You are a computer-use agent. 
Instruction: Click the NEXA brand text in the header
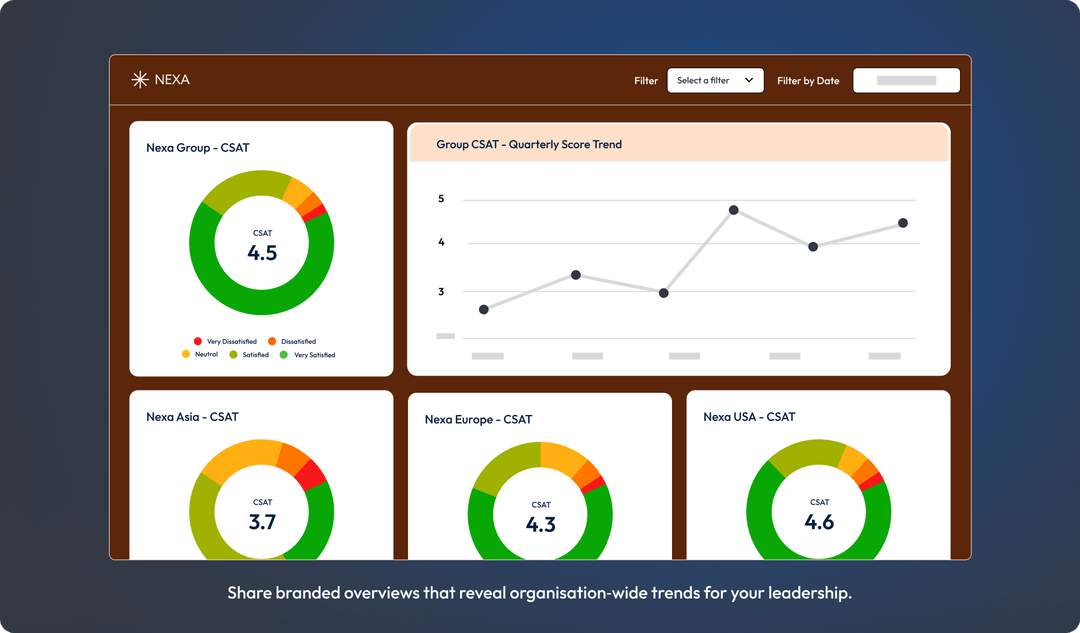[172, 79]
